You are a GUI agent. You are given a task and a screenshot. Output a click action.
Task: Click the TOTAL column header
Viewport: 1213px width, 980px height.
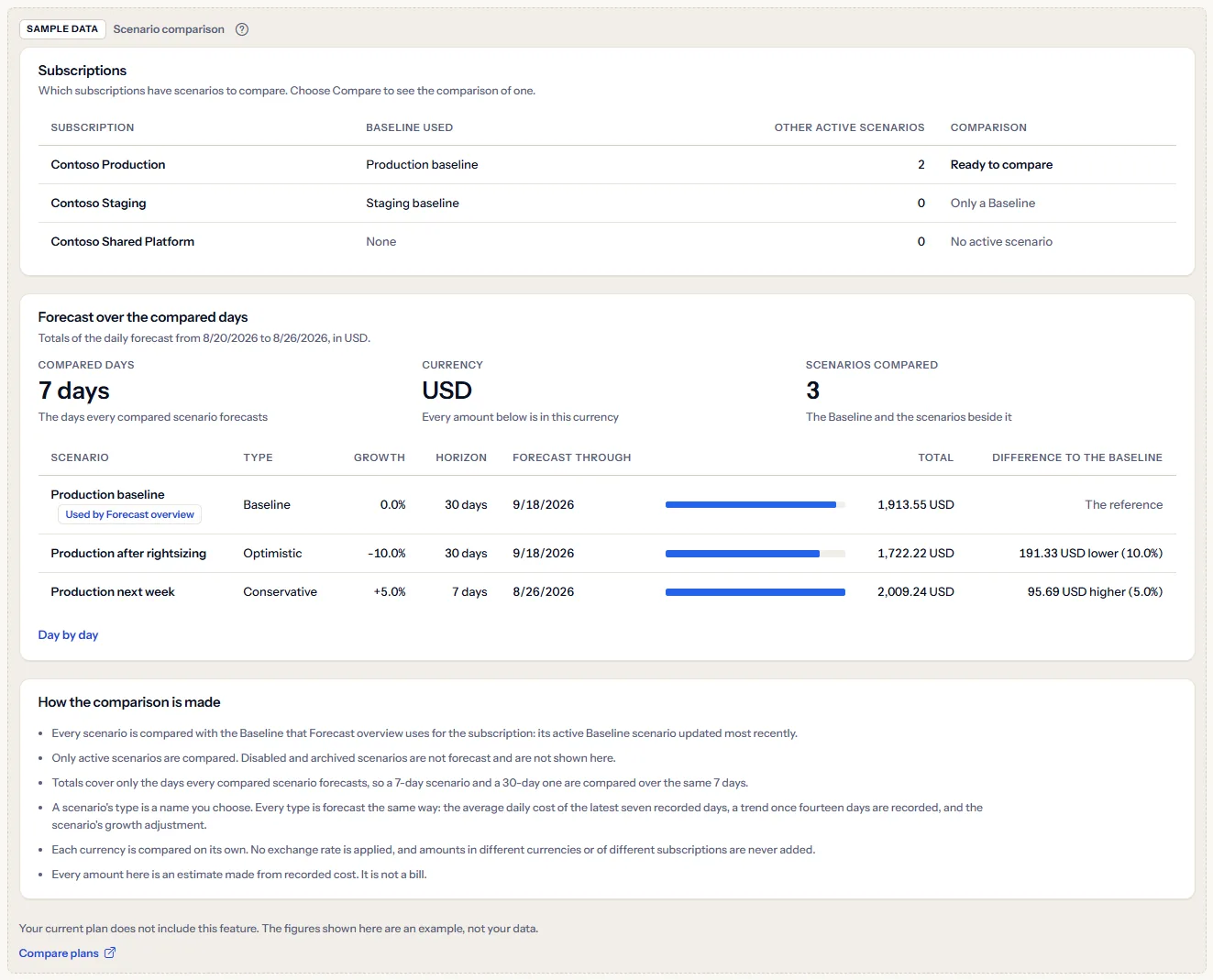pos(936,457)
